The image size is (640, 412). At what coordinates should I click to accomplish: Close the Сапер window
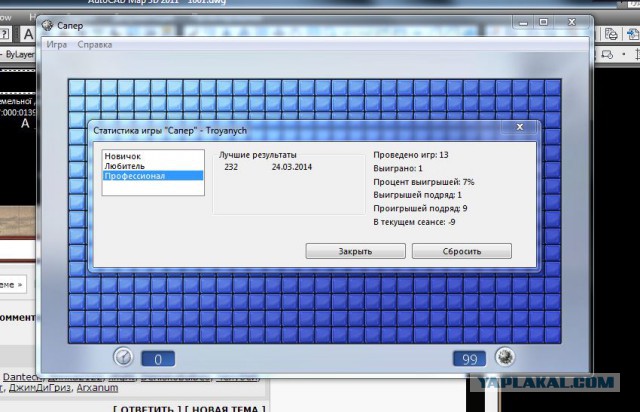click(572, 23)
